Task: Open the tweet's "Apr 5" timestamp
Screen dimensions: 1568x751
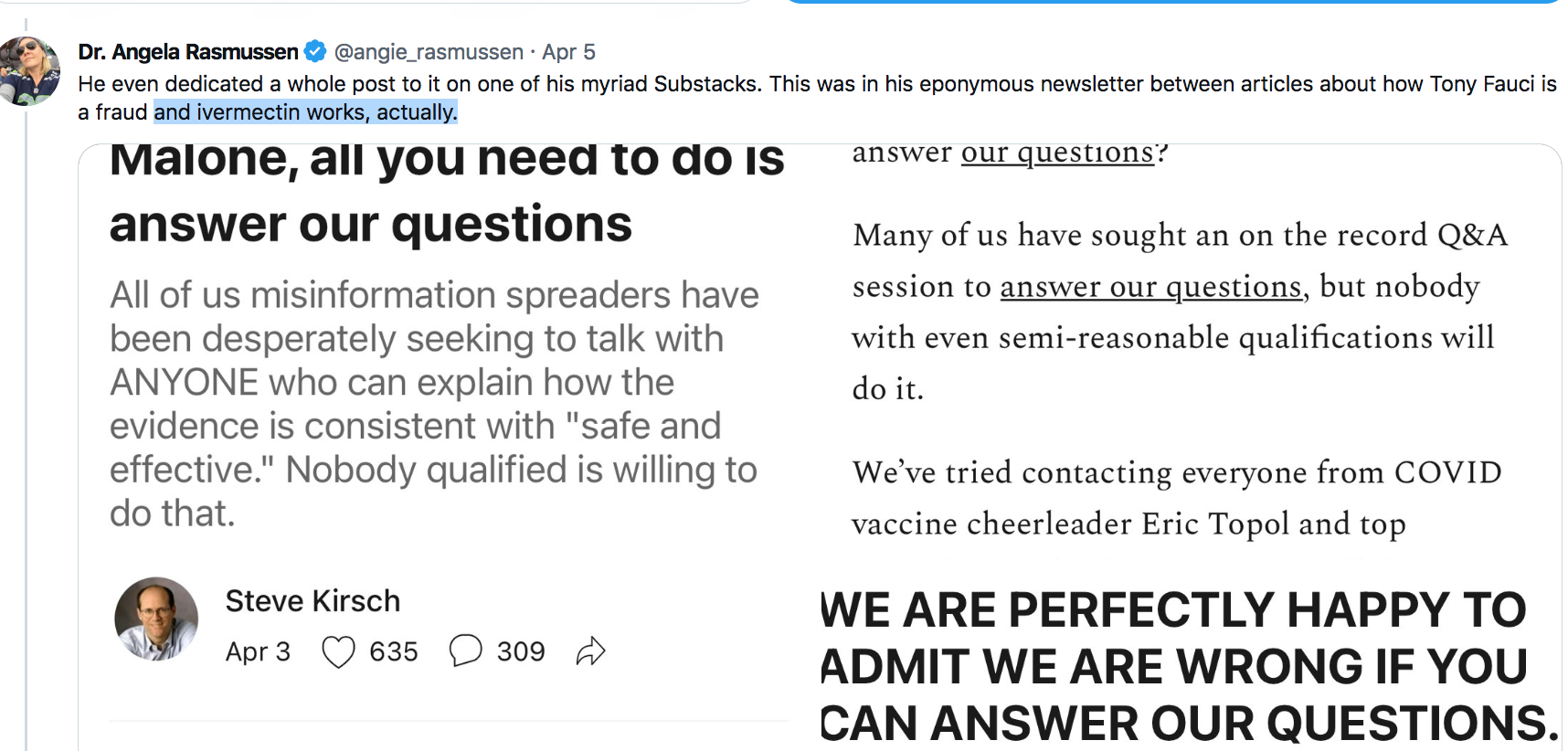Action: tap(568, 52)
